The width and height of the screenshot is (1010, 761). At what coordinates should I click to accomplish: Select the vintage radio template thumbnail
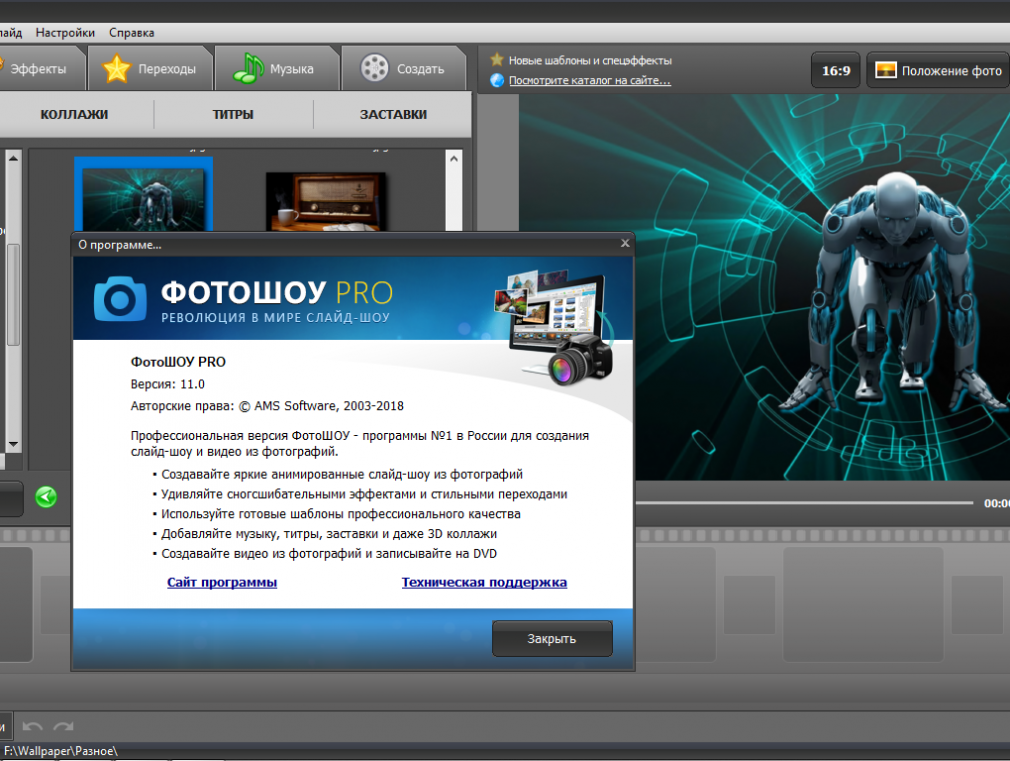coord(326,201)
